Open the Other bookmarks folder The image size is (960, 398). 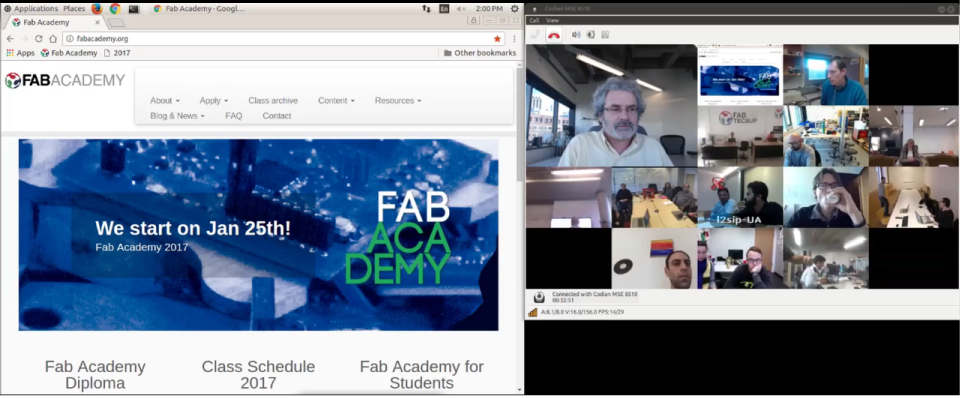click(479, 53)
